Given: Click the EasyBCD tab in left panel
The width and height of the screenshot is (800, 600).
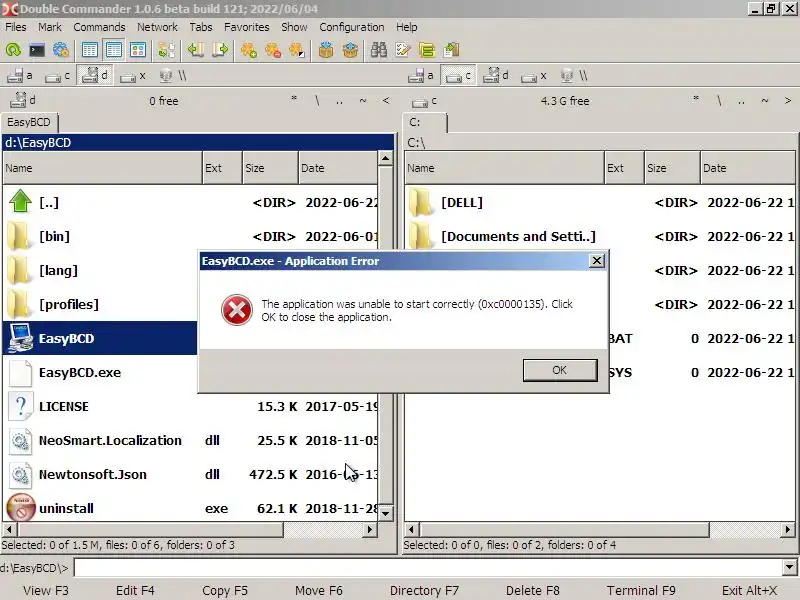Looking at the screenshot, I should coord(29,122).
